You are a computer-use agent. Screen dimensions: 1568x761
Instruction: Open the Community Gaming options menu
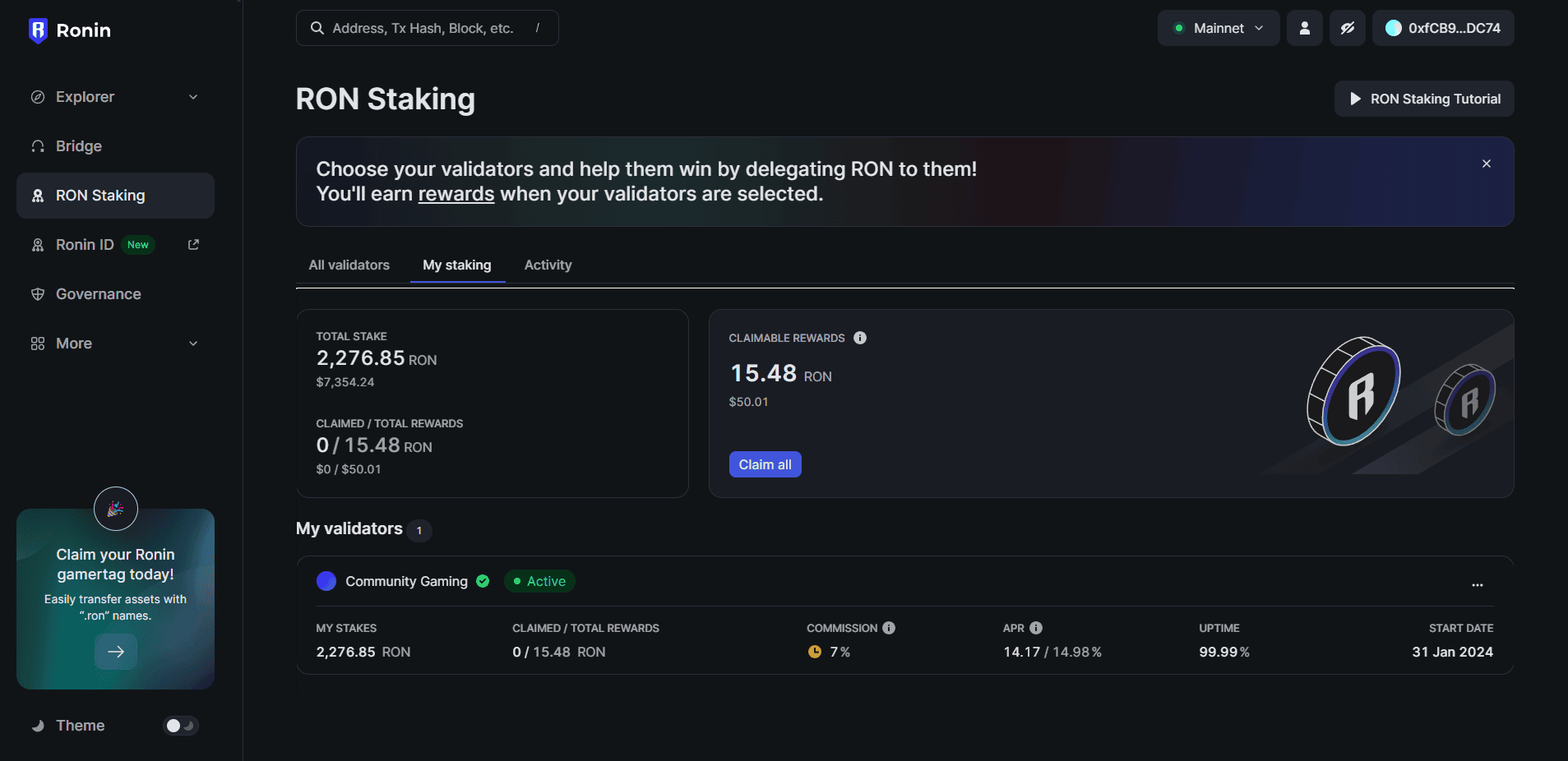pyautogui.click(x=1478, y=584)
